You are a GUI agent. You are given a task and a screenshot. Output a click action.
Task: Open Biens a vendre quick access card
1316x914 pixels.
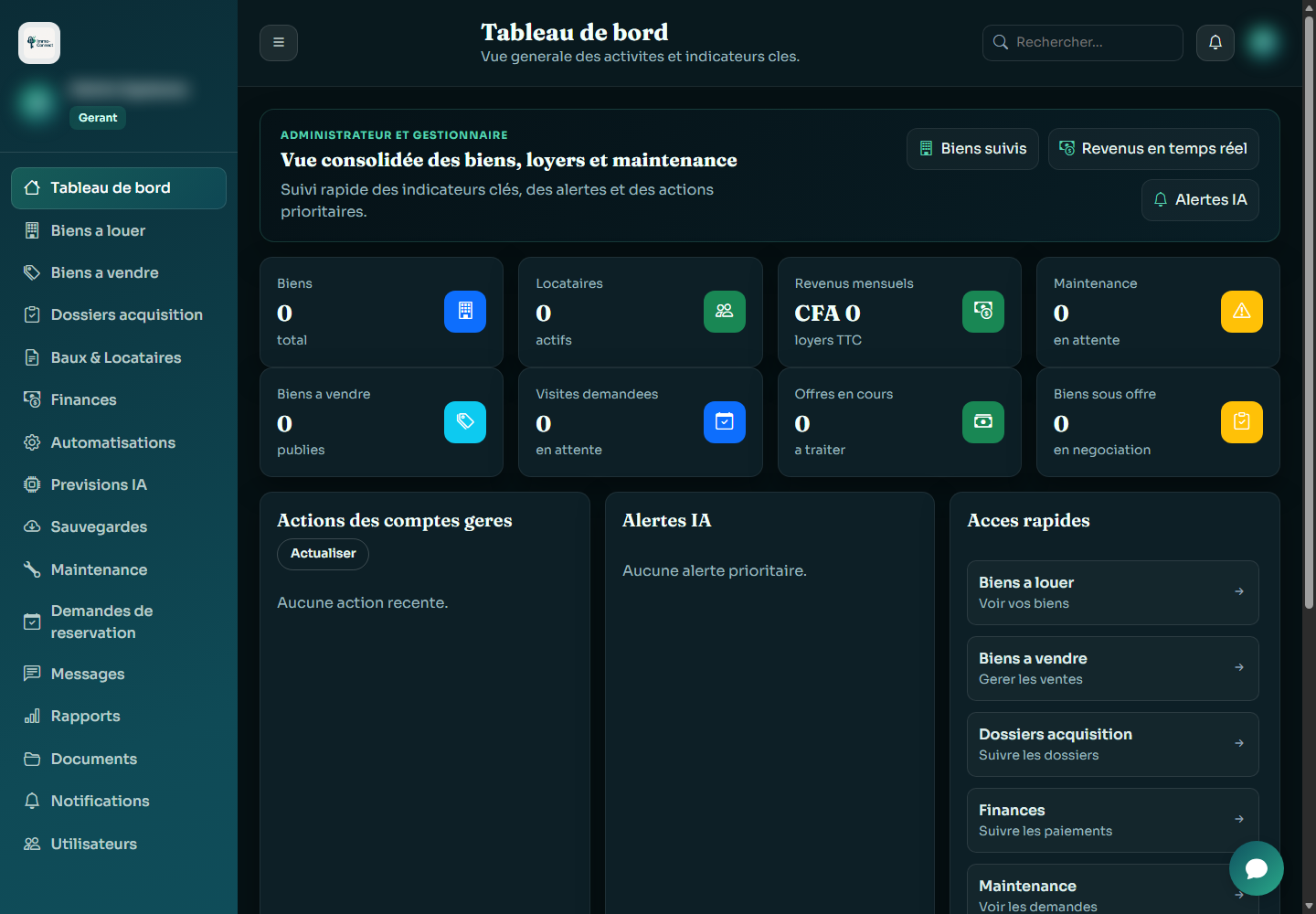(x=1113, y=668)
